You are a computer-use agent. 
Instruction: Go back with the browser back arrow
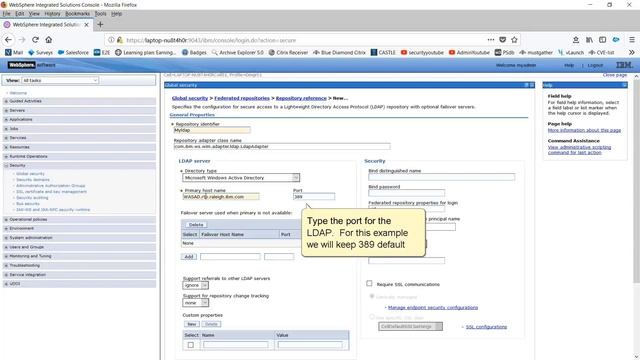(9, 40)
